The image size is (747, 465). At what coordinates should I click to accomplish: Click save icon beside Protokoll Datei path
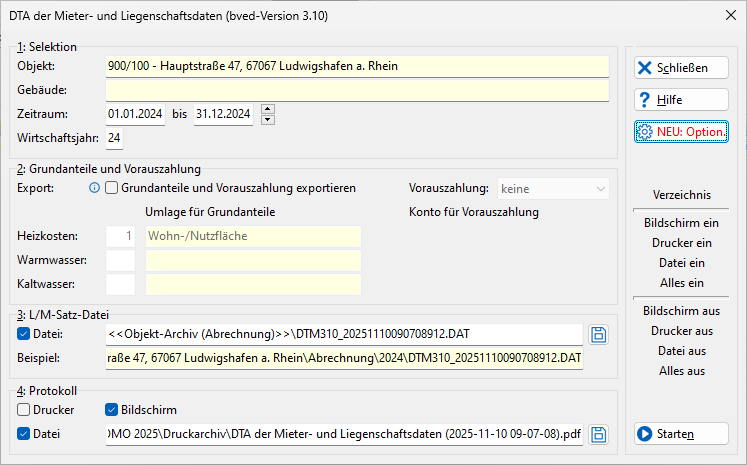coord(598,435)
